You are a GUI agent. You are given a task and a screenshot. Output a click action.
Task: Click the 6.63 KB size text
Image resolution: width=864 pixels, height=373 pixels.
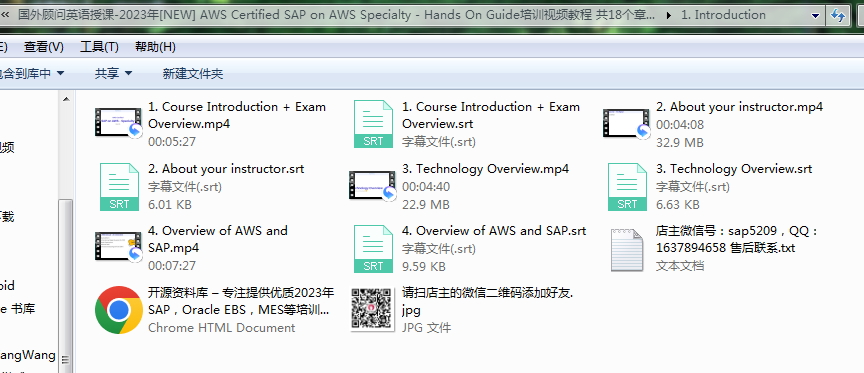677,204
